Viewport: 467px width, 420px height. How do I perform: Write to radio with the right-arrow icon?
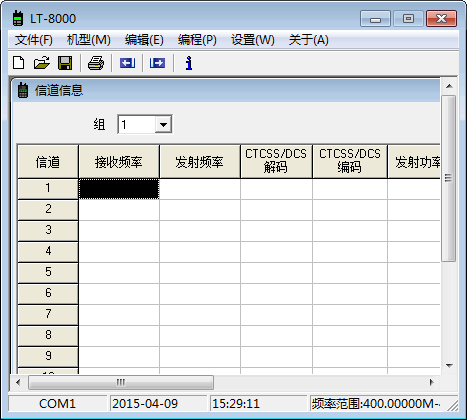tap(157, 63)
